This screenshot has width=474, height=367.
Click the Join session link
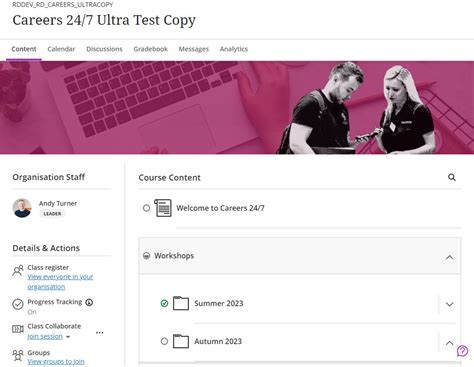(45, 336)
